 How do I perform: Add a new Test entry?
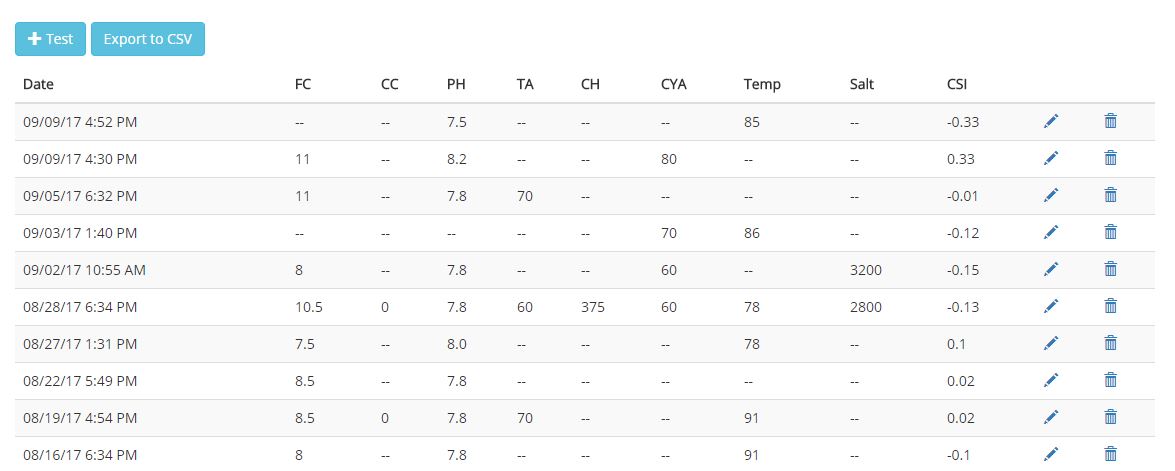[x=50, y=39]
